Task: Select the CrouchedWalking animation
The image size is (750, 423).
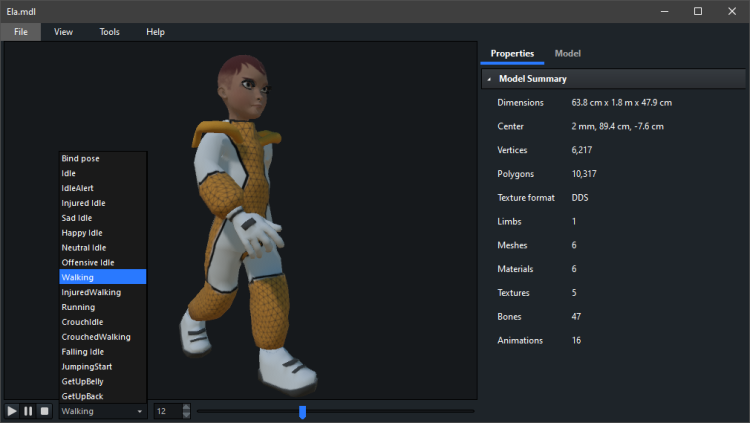Action: pos(102,336)
